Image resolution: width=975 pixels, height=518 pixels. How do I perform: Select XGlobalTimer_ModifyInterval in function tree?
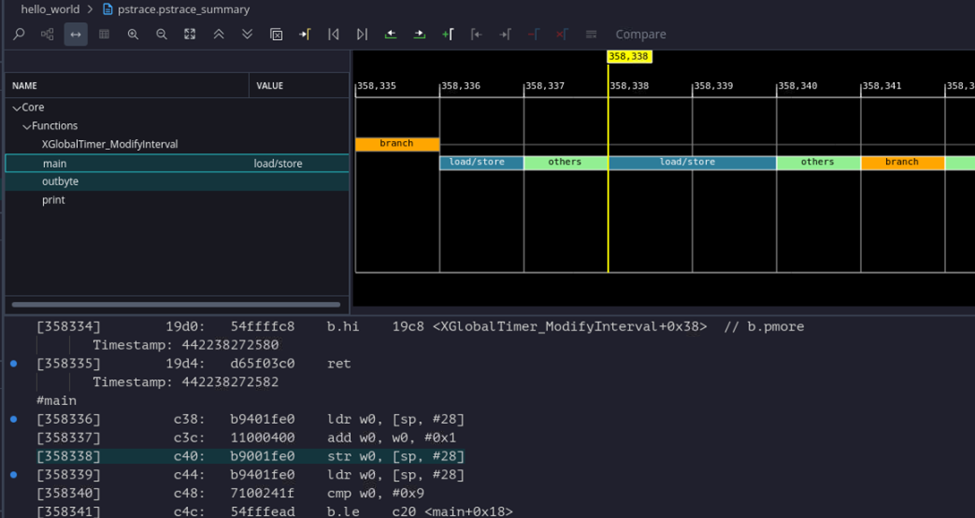point(110,144)
